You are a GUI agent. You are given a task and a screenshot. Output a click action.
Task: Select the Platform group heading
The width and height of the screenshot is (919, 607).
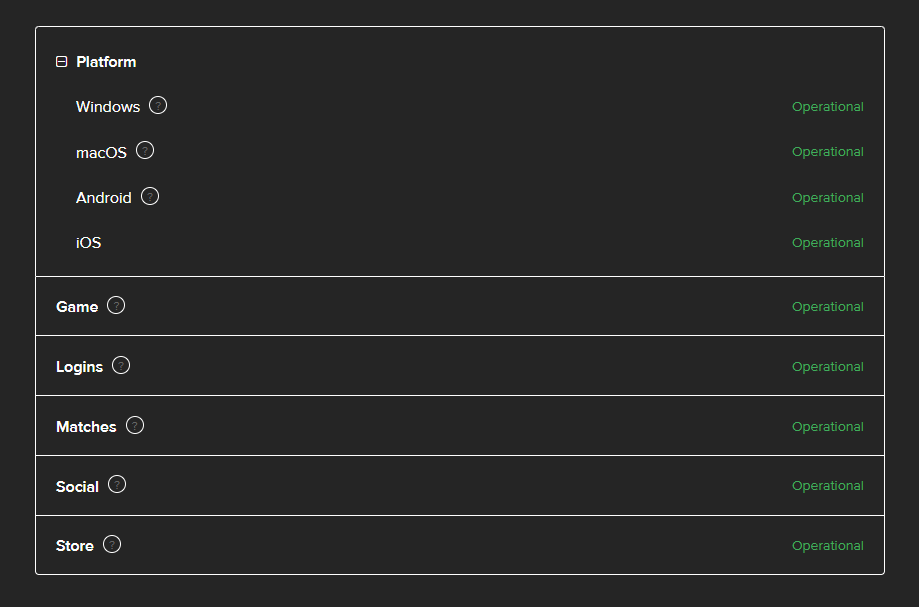[106, 62]
